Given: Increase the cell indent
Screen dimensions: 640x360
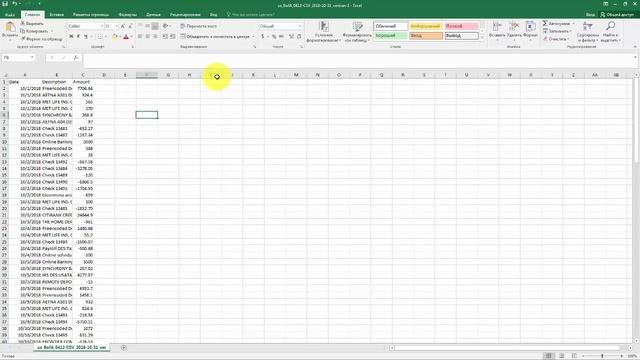Looking at the screenshot, I should [172, 37].
